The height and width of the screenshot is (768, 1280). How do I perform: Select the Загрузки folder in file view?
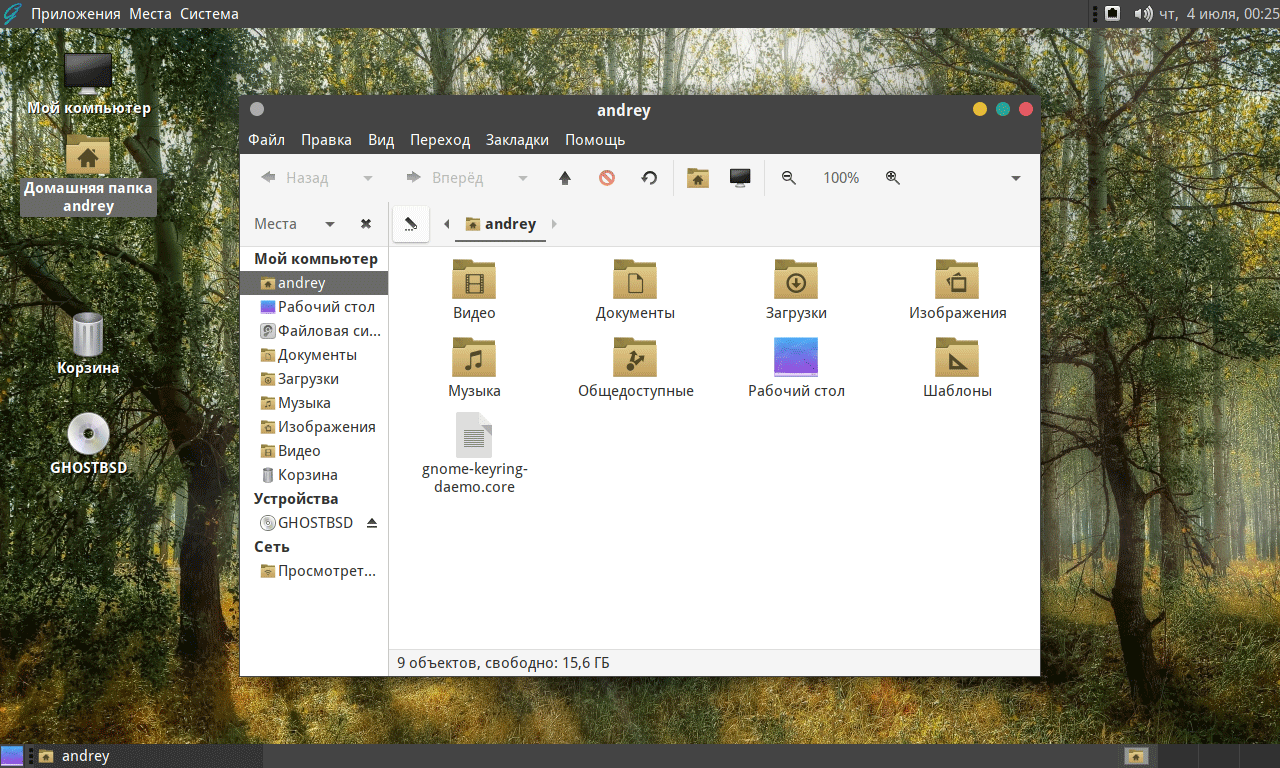[x=796, y=289]
